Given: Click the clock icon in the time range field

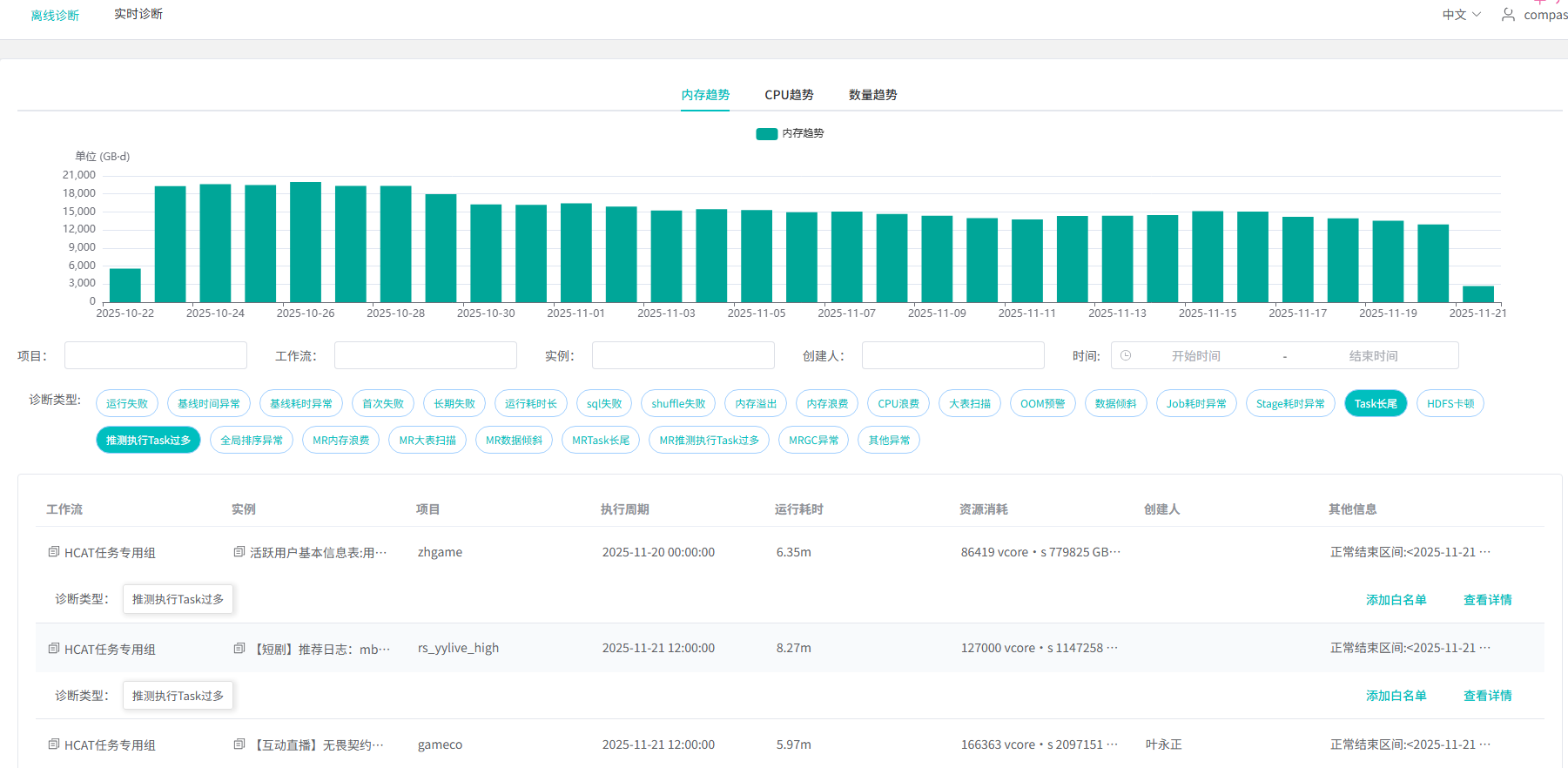Looking at the screenshot, I should [x=1126, y=355].
